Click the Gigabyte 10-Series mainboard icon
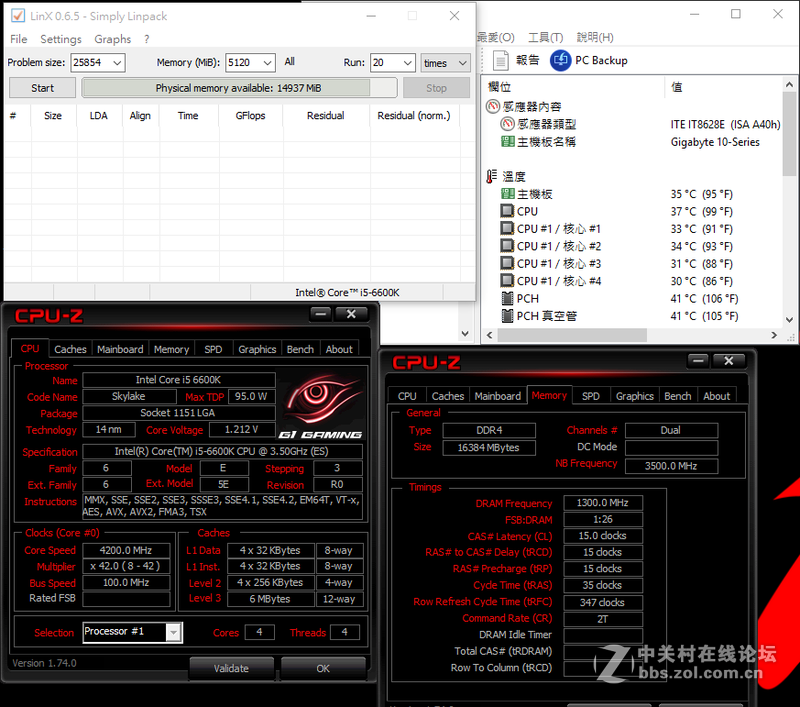The width and height of the screenshot is (800, 707). tap(508, 143)
